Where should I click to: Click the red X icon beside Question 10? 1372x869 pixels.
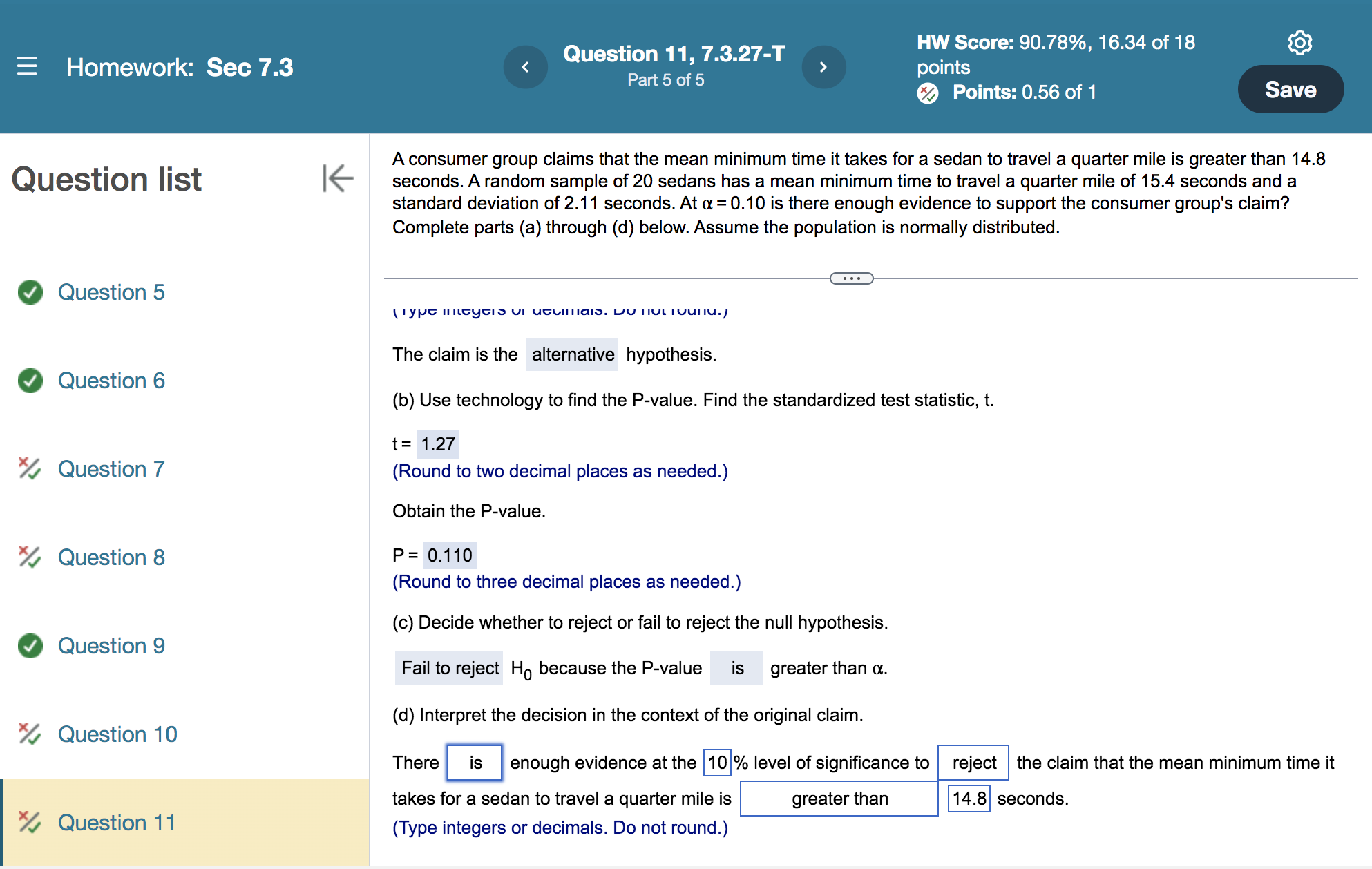coord(29,734)
